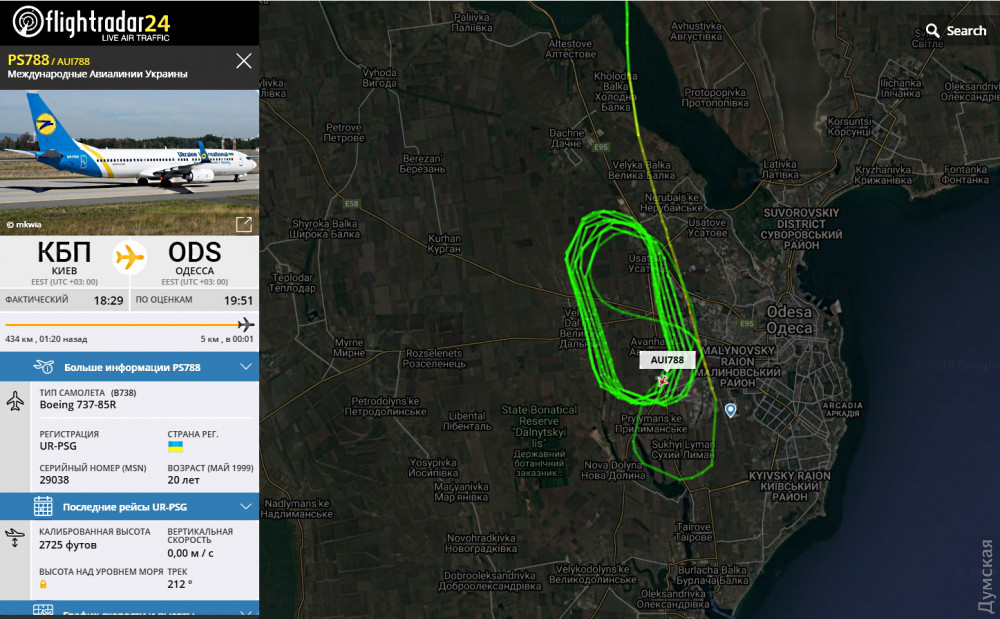The width and height of the screenshot is (1000, 619).
Task: Click the ODS Odesa arrival airport
Action: point(195,262)
